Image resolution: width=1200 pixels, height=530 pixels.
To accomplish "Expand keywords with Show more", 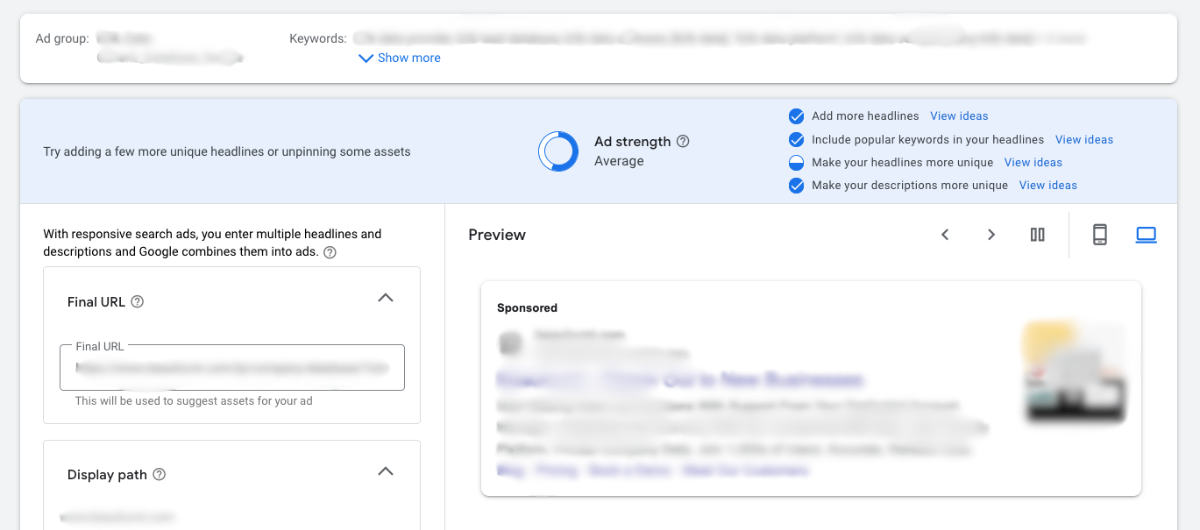I will pos(400,58).
